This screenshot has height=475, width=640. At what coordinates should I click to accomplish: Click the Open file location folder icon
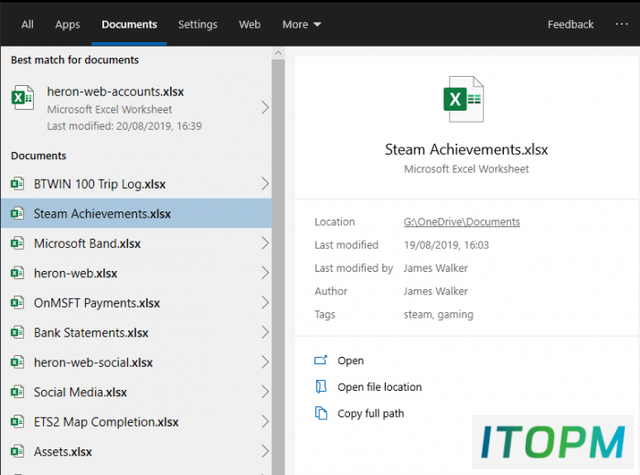click(321, 386)
